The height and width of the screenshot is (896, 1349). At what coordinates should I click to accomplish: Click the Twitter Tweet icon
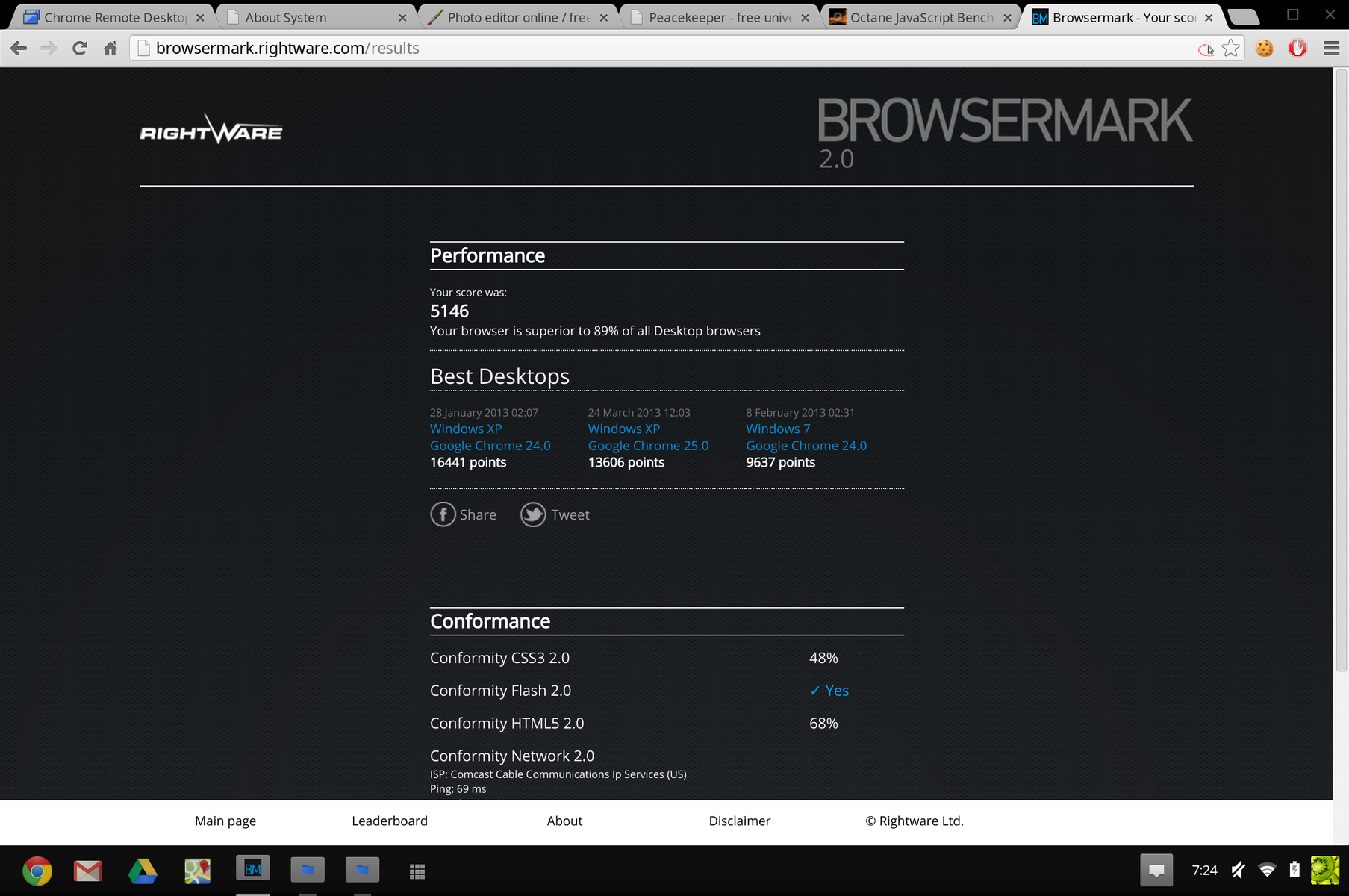coord(533,514)
